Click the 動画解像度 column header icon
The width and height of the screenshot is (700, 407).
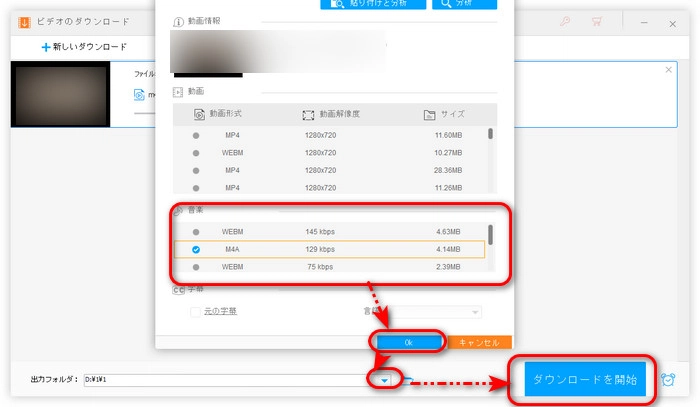308,115
